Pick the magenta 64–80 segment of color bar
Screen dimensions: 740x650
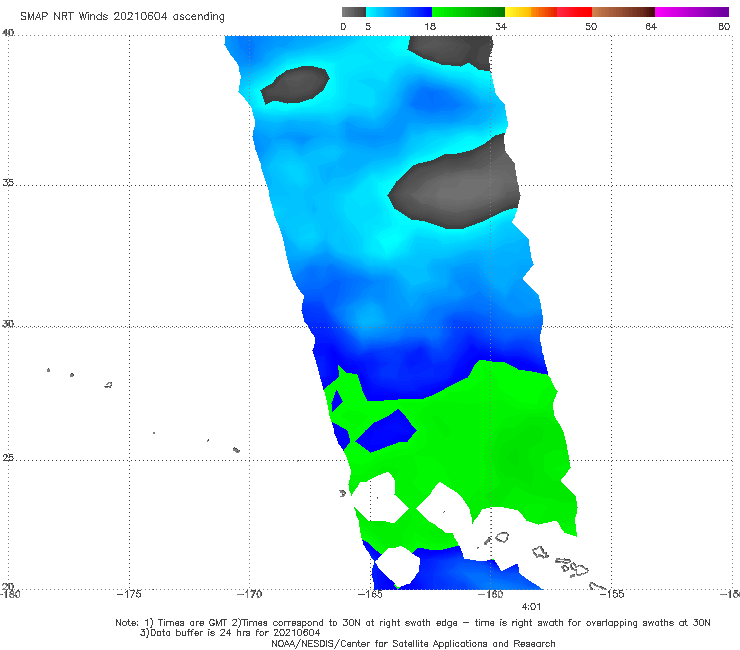tap(692, 12)
